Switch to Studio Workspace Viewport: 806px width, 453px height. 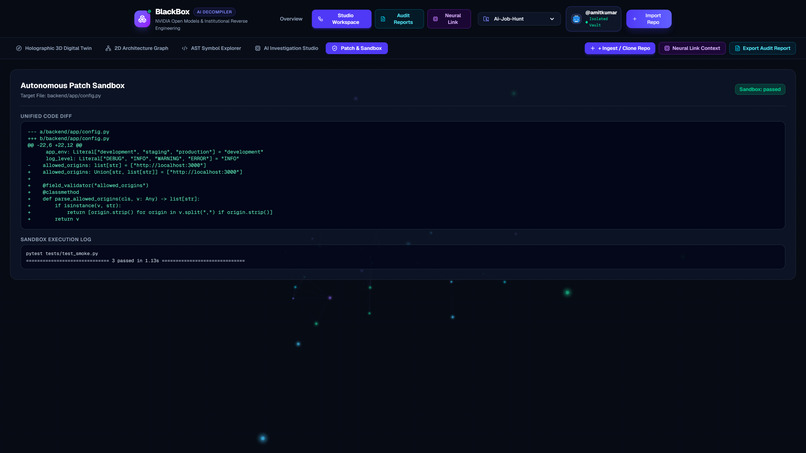pyautogui.click(x=341, y=19)
